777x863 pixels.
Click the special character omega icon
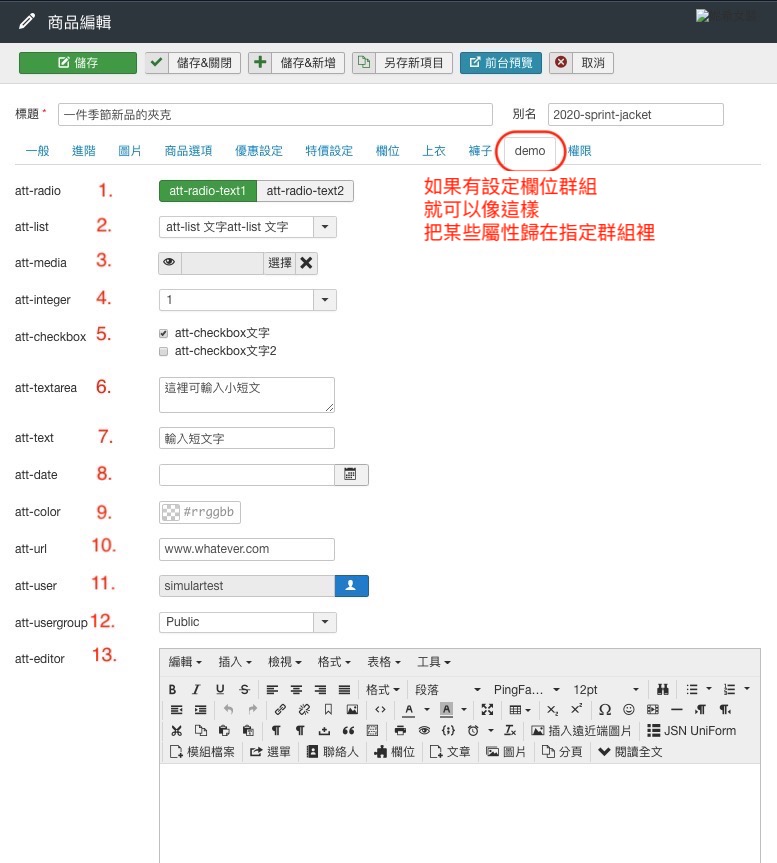605,710
